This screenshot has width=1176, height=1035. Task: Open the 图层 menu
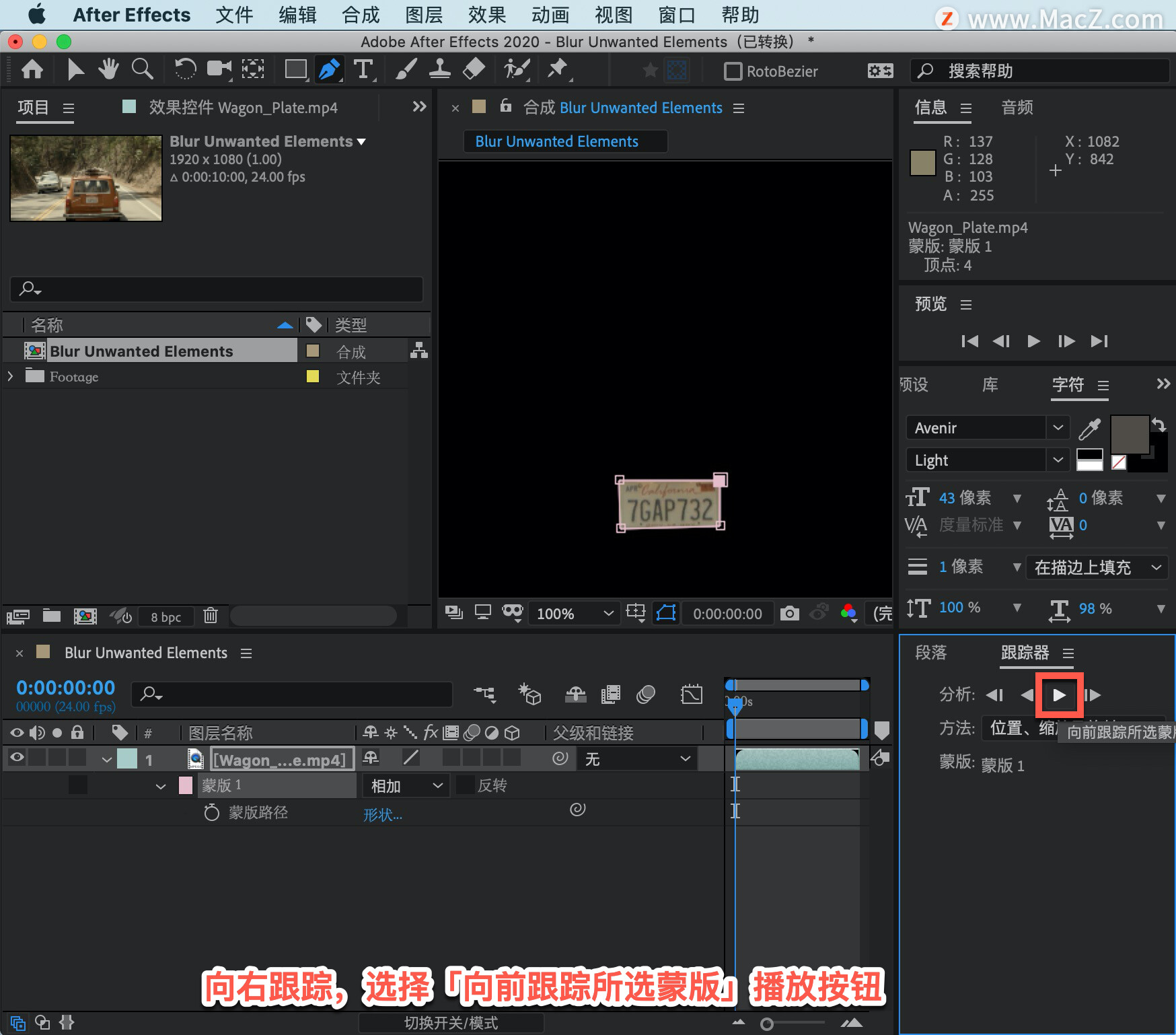coord(424,15)
